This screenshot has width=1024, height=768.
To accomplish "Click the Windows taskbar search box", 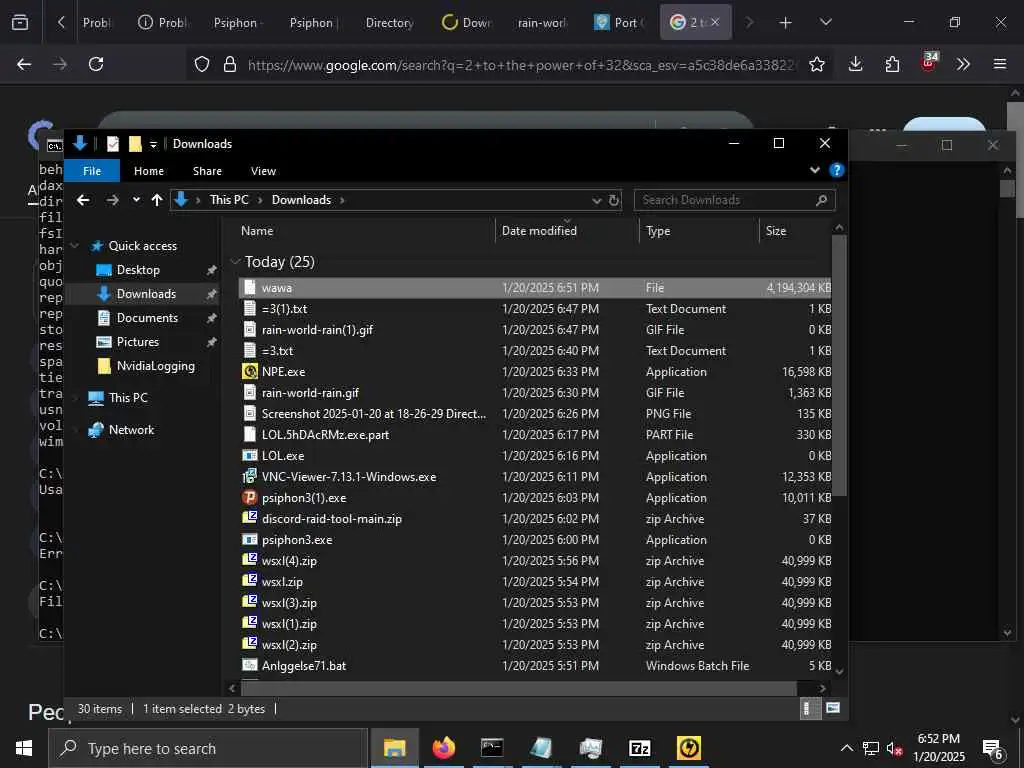I will click(x=208, y=748).
